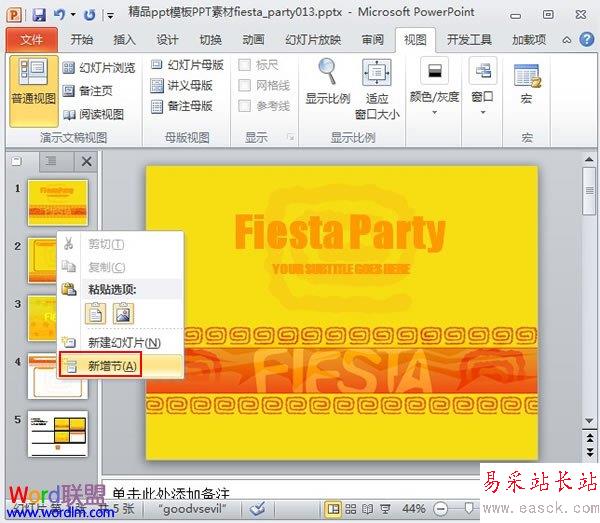Open 备注页 notes page view
The height and width of the screenshot is (523, 600).
coord(88,91)
